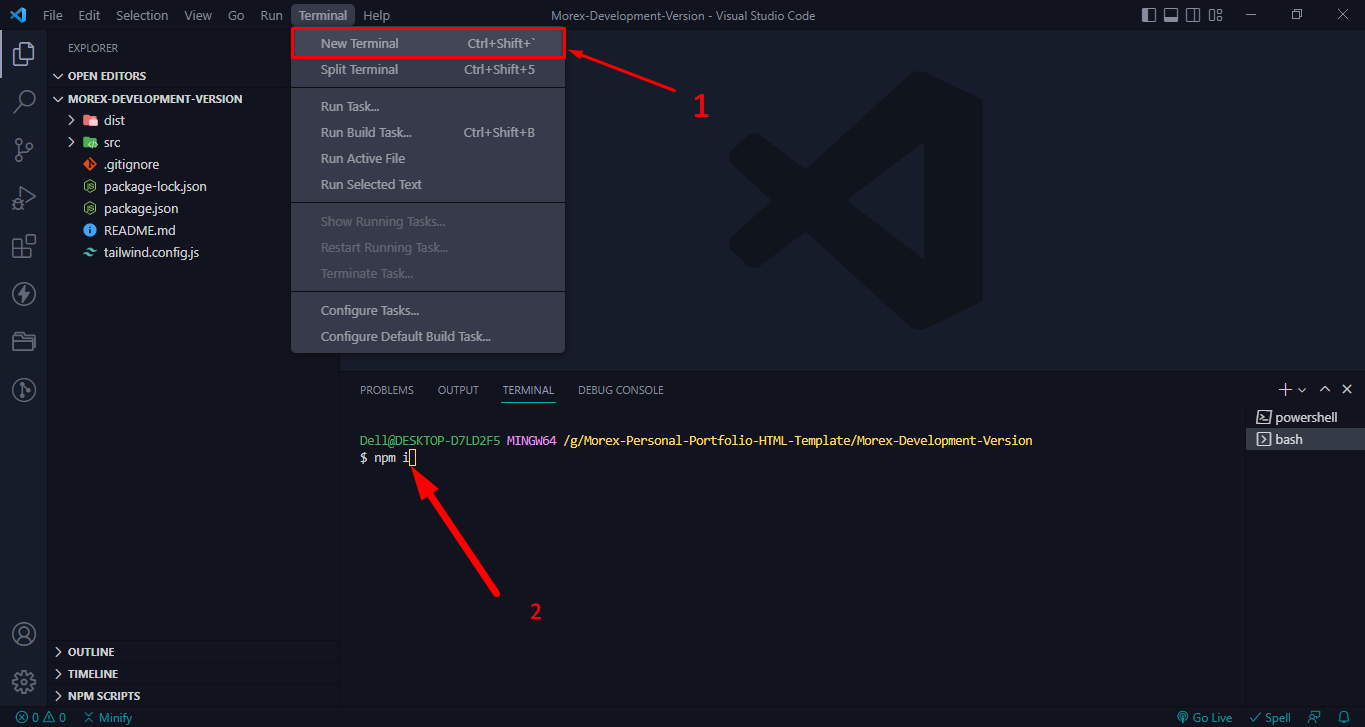Close the terminal panel with the X icon
The height and width of the screenshot is (727, 1365).
[1347, 389]
